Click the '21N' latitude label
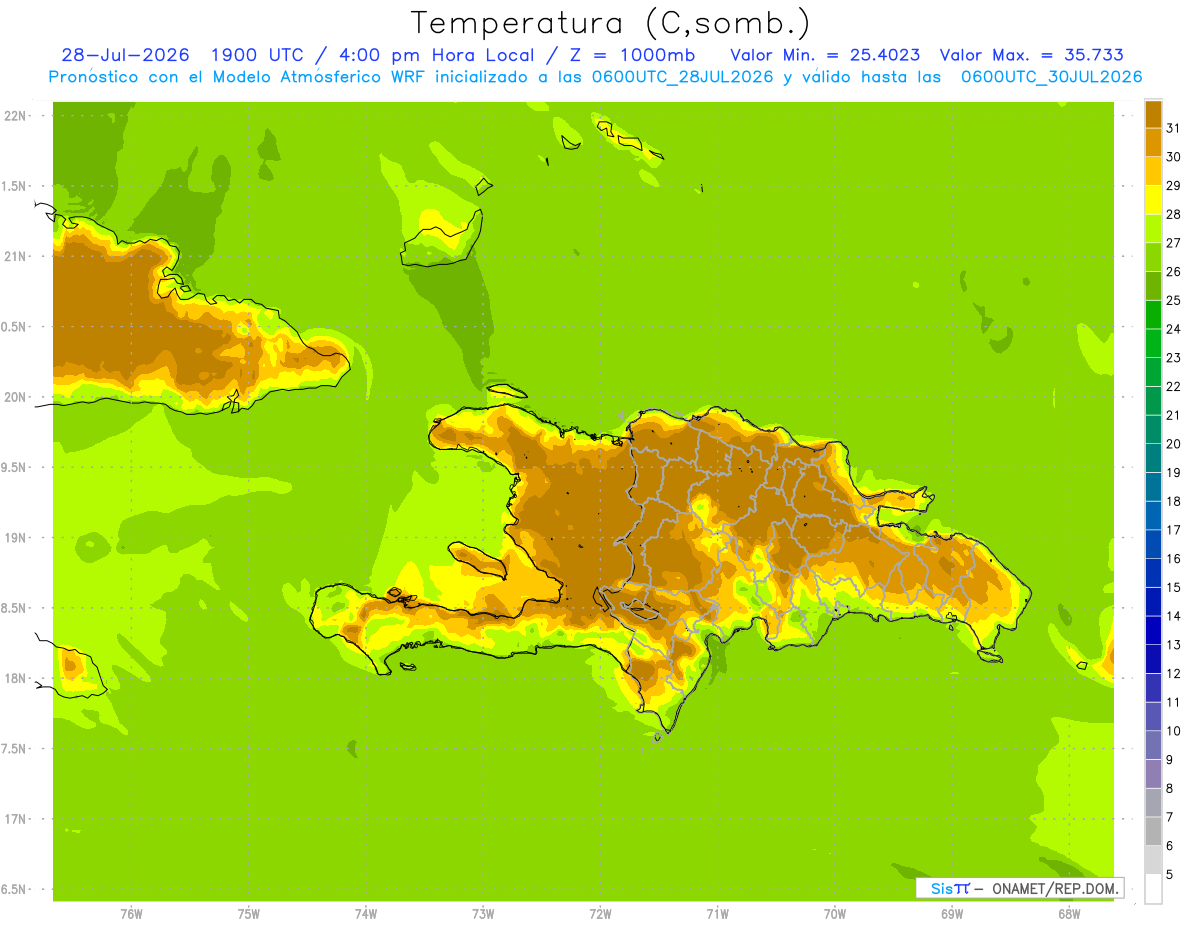The width and height of the screenshot is (1200, 927). point(16,256)
